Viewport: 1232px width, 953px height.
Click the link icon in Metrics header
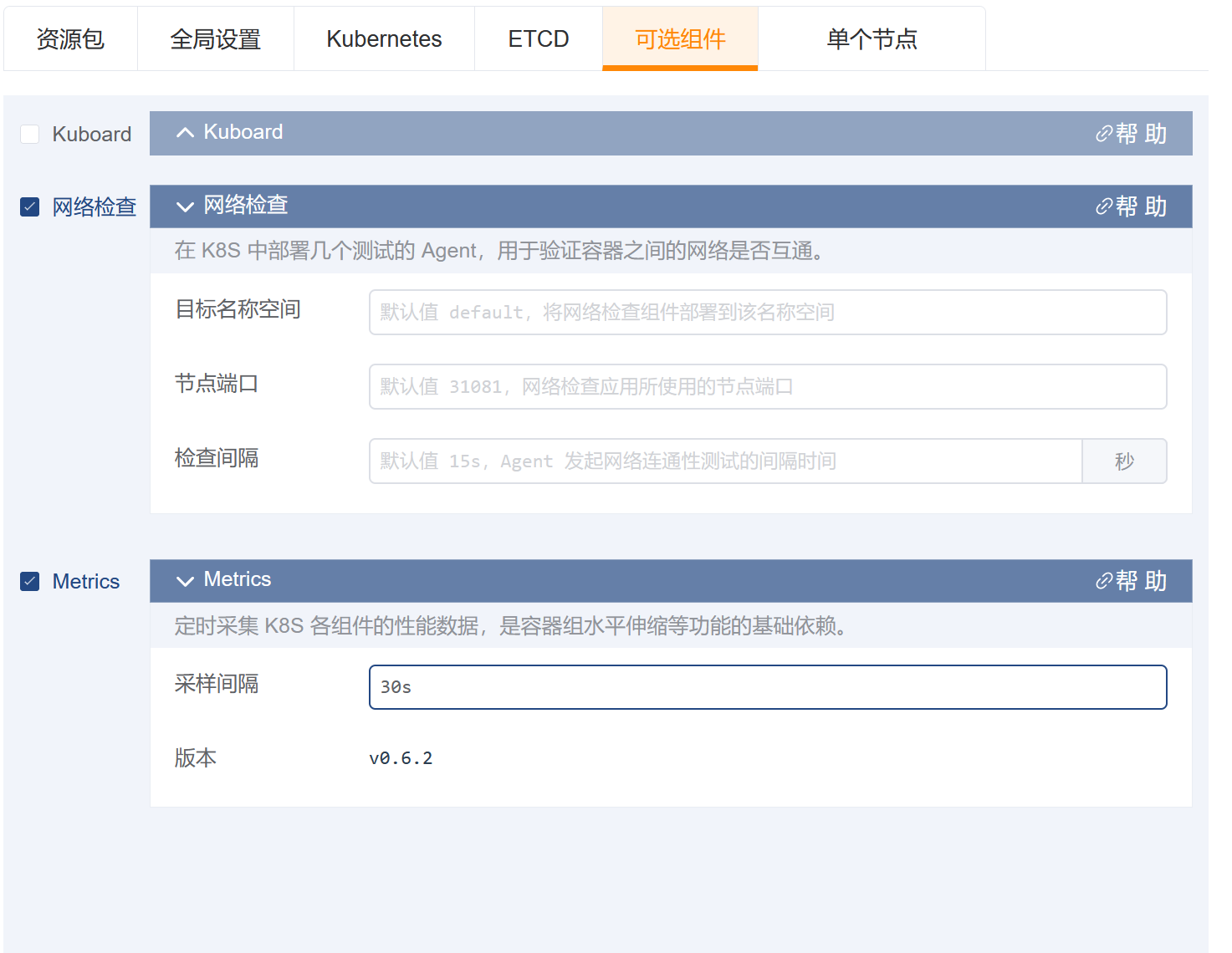1104,581
